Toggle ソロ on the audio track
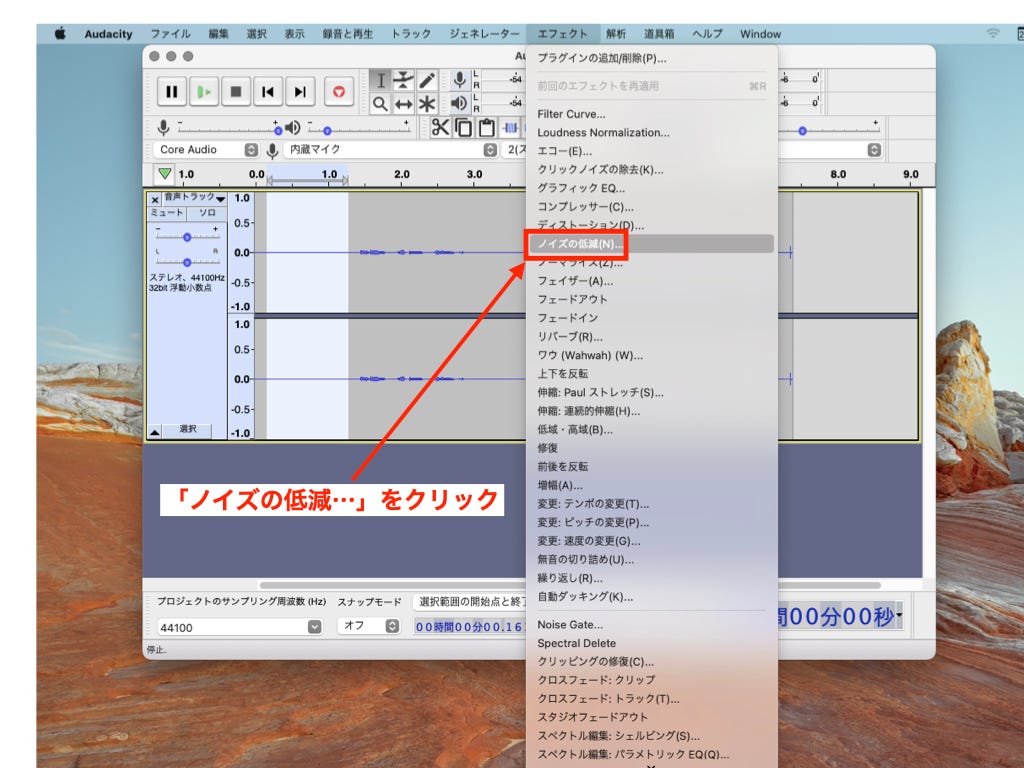The height and width of the screenshot is (768, 1024). pos(207,213)
